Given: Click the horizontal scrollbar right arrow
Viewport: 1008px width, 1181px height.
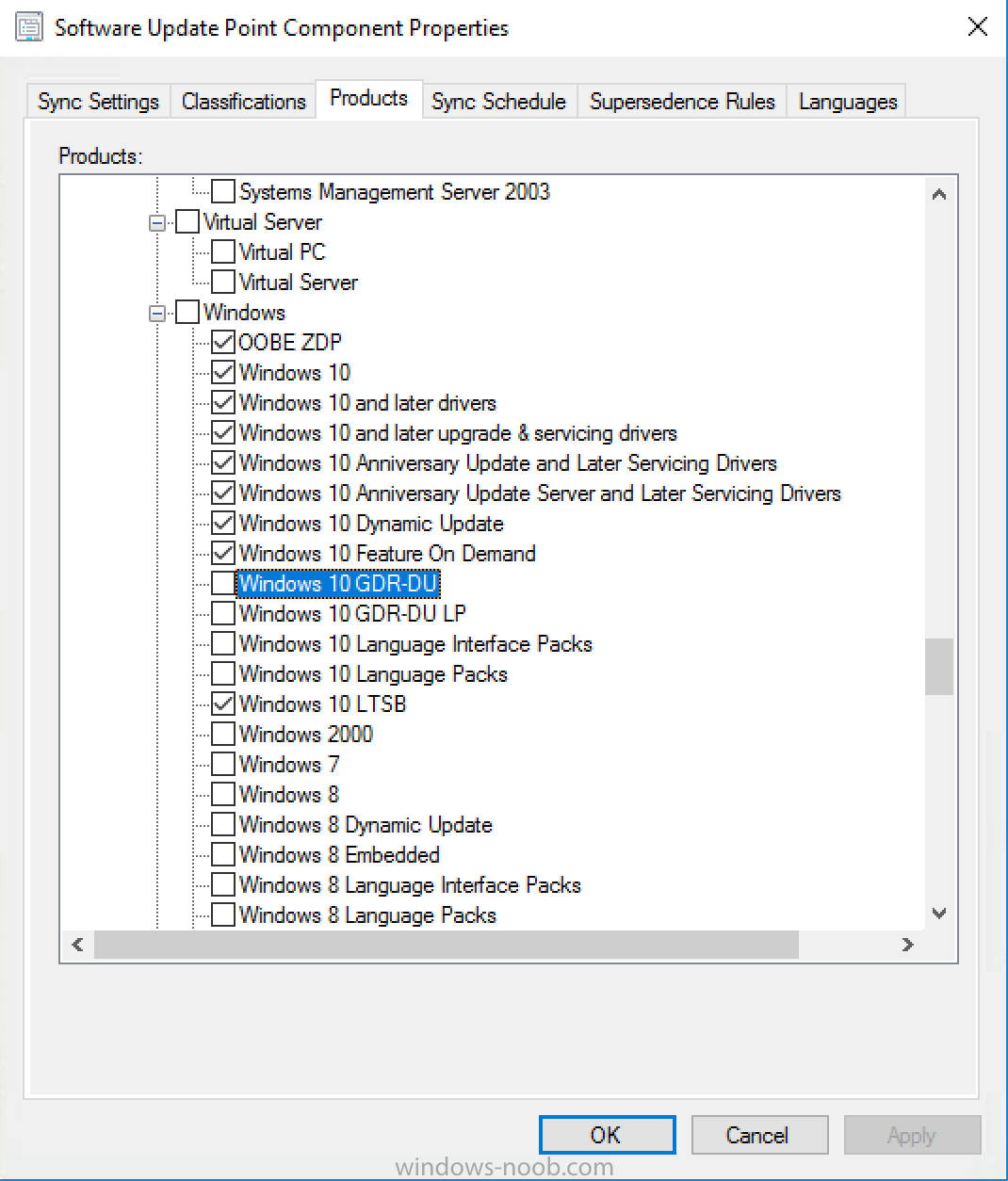Looking at the screenshot, I should (908, 945).
